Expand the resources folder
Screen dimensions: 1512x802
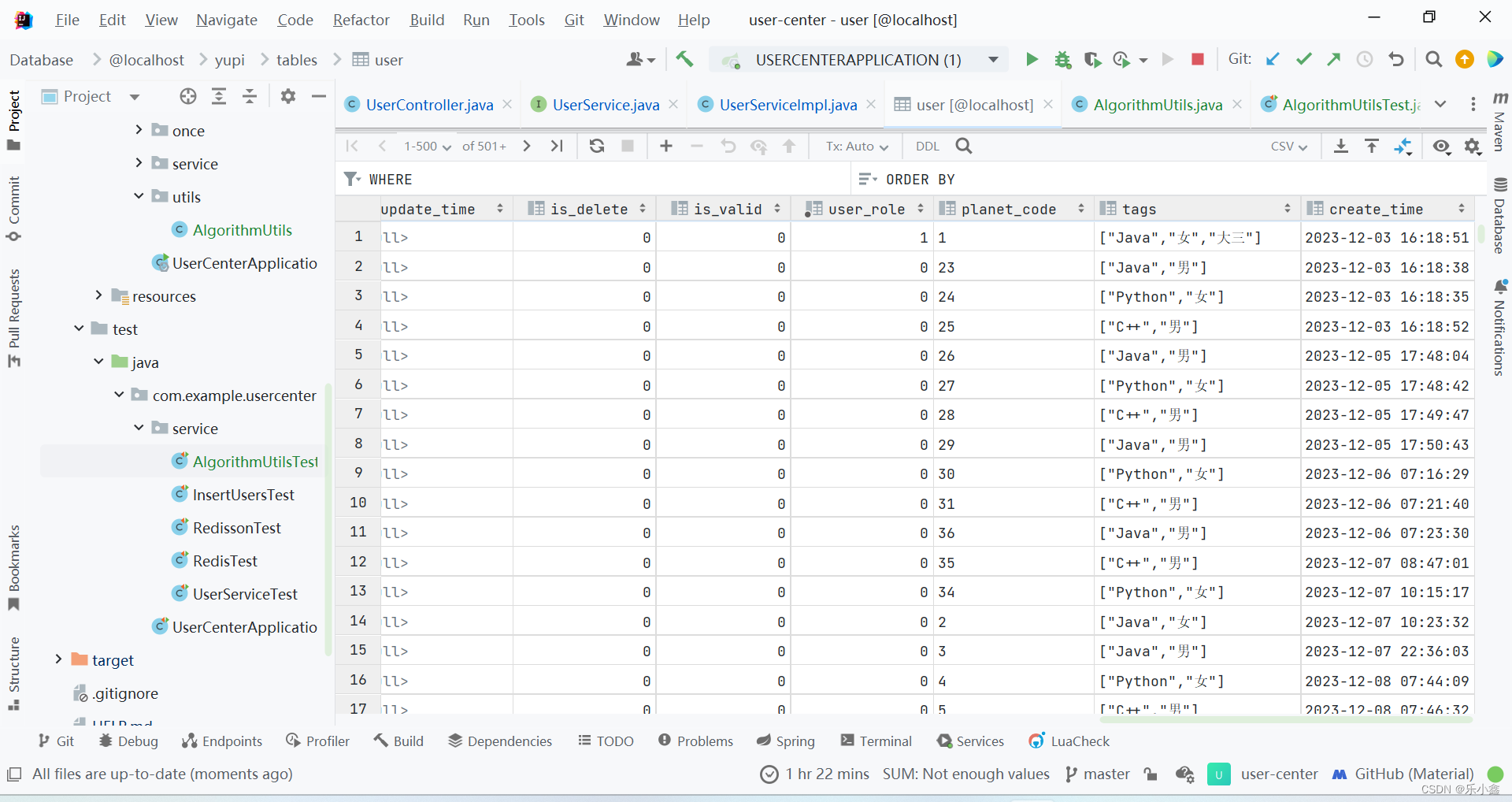98,295
